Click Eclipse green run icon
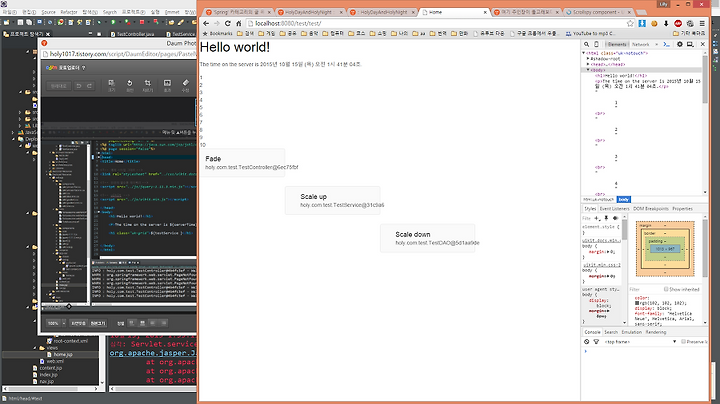Screen dimensions: 720x404 (x=113, y=22)
